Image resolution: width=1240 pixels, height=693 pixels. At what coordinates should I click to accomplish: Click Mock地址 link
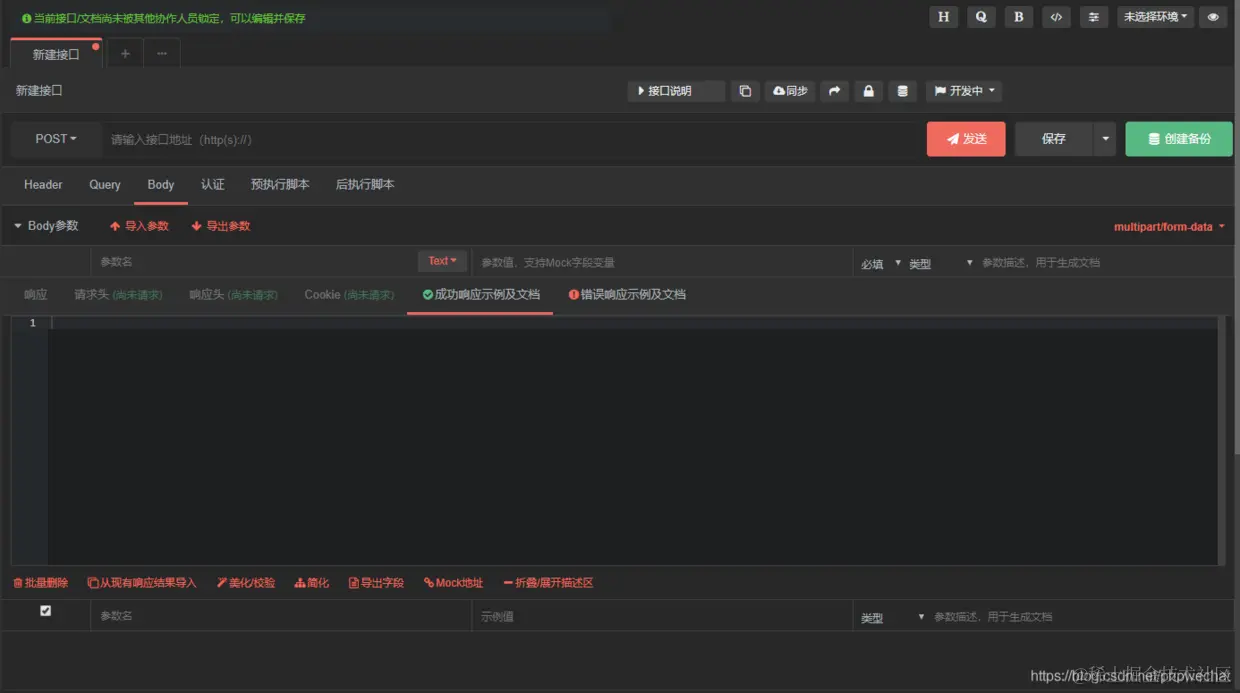[453, 583]
